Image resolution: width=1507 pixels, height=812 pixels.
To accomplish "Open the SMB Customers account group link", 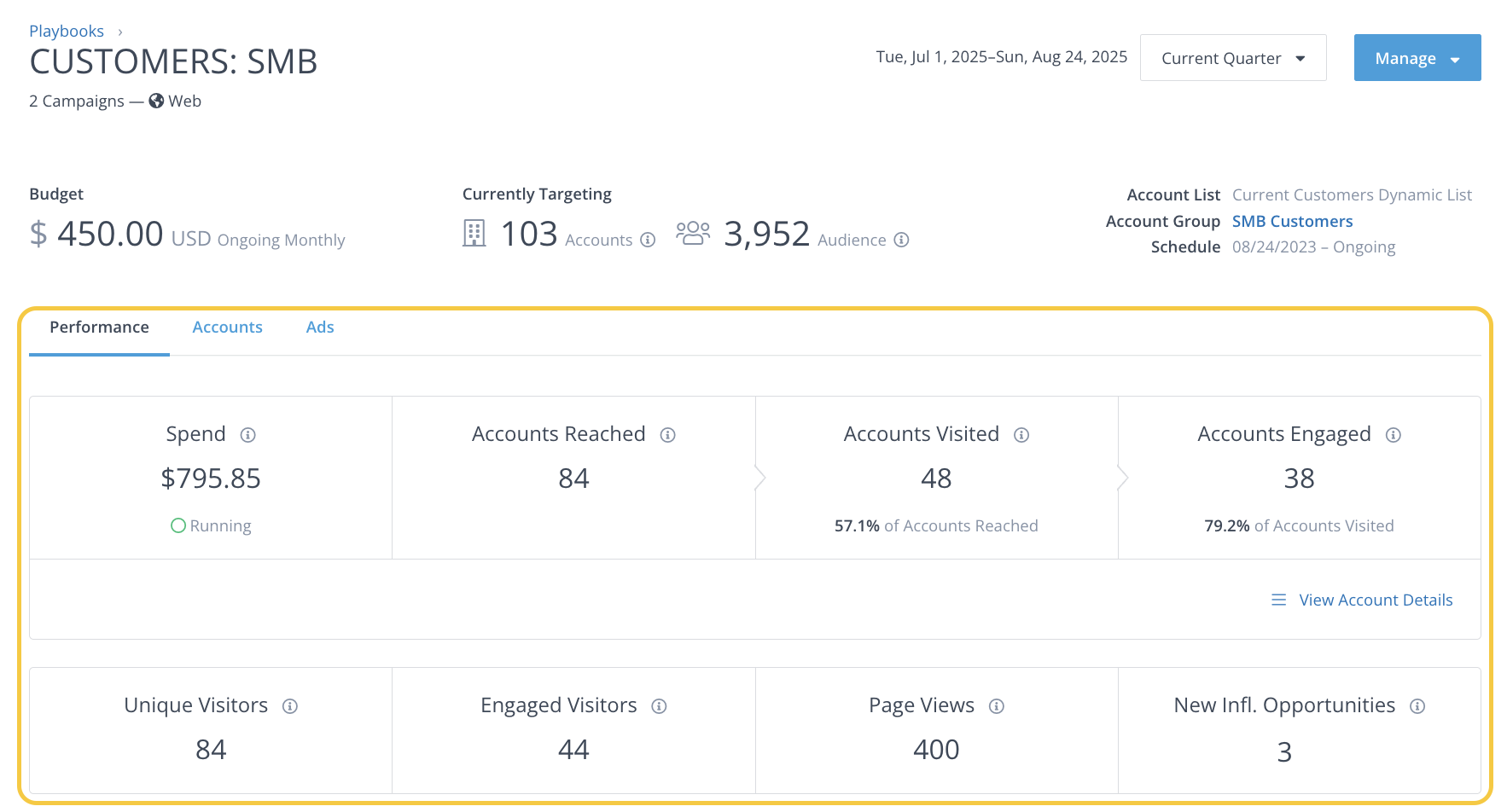I will pos(1292,222).
